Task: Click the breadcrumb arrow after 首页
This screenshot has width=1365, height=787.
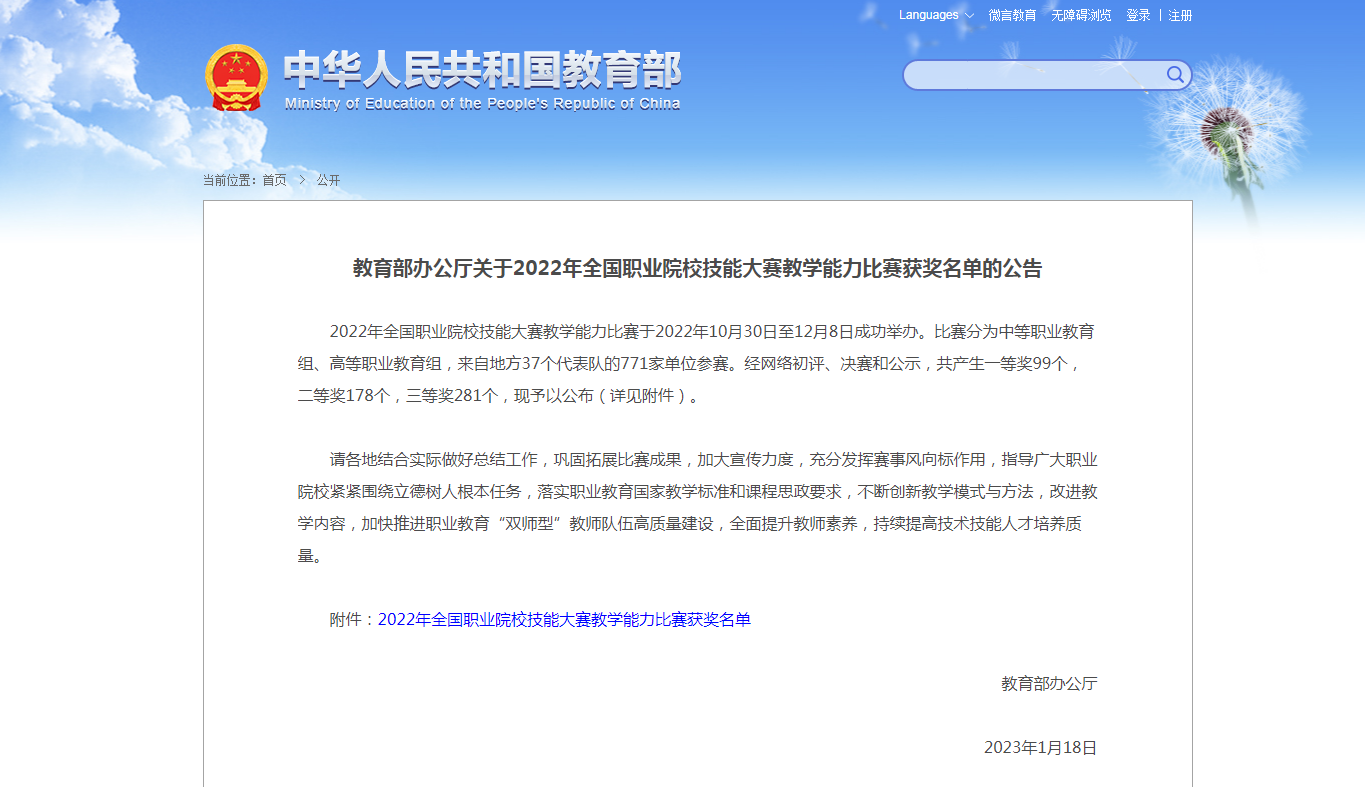Action: pyautogui.click(x=302, y=180)
